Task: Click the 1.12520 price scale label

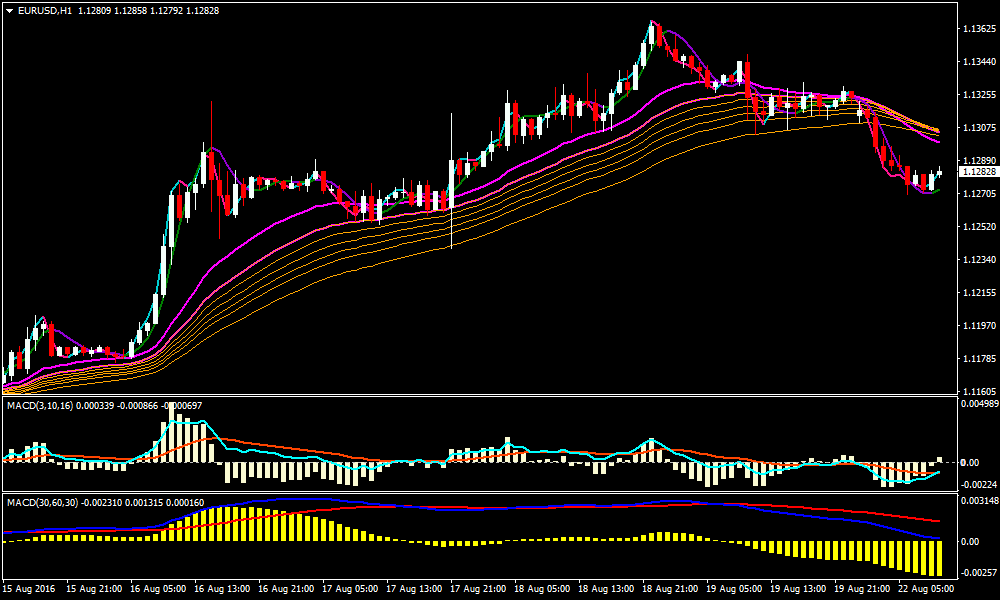Action: click(x=977, y=227)
